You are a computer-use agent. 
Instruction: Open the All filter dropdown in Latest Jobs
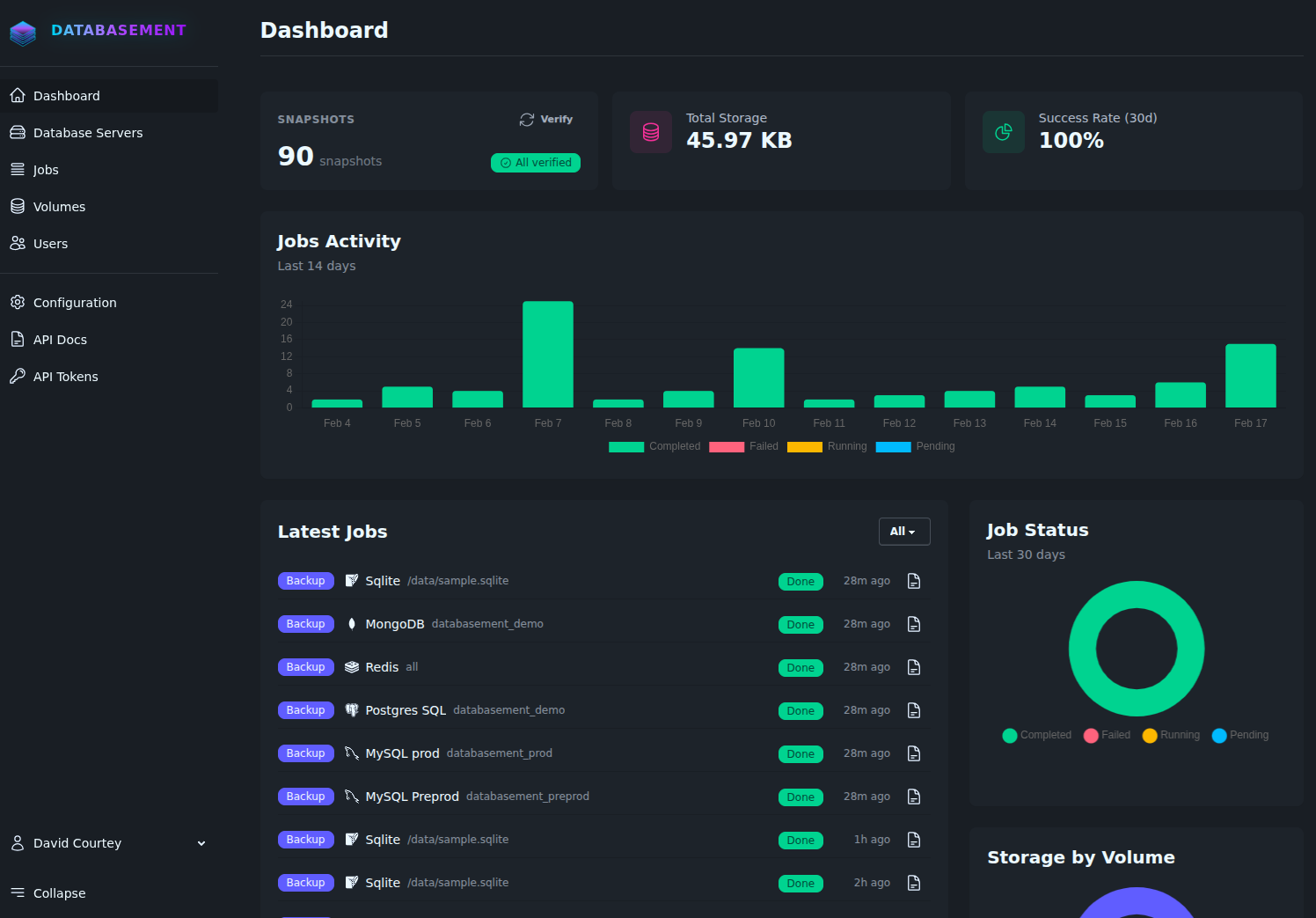coord(904,532)
